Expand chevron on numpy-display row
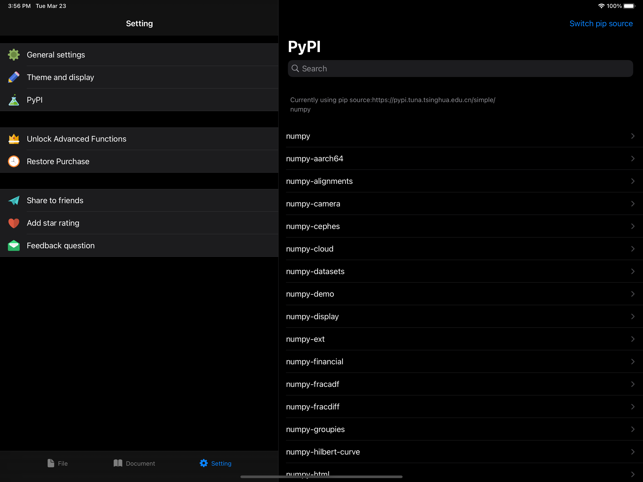The image size is (643, 482). [633, 316]
